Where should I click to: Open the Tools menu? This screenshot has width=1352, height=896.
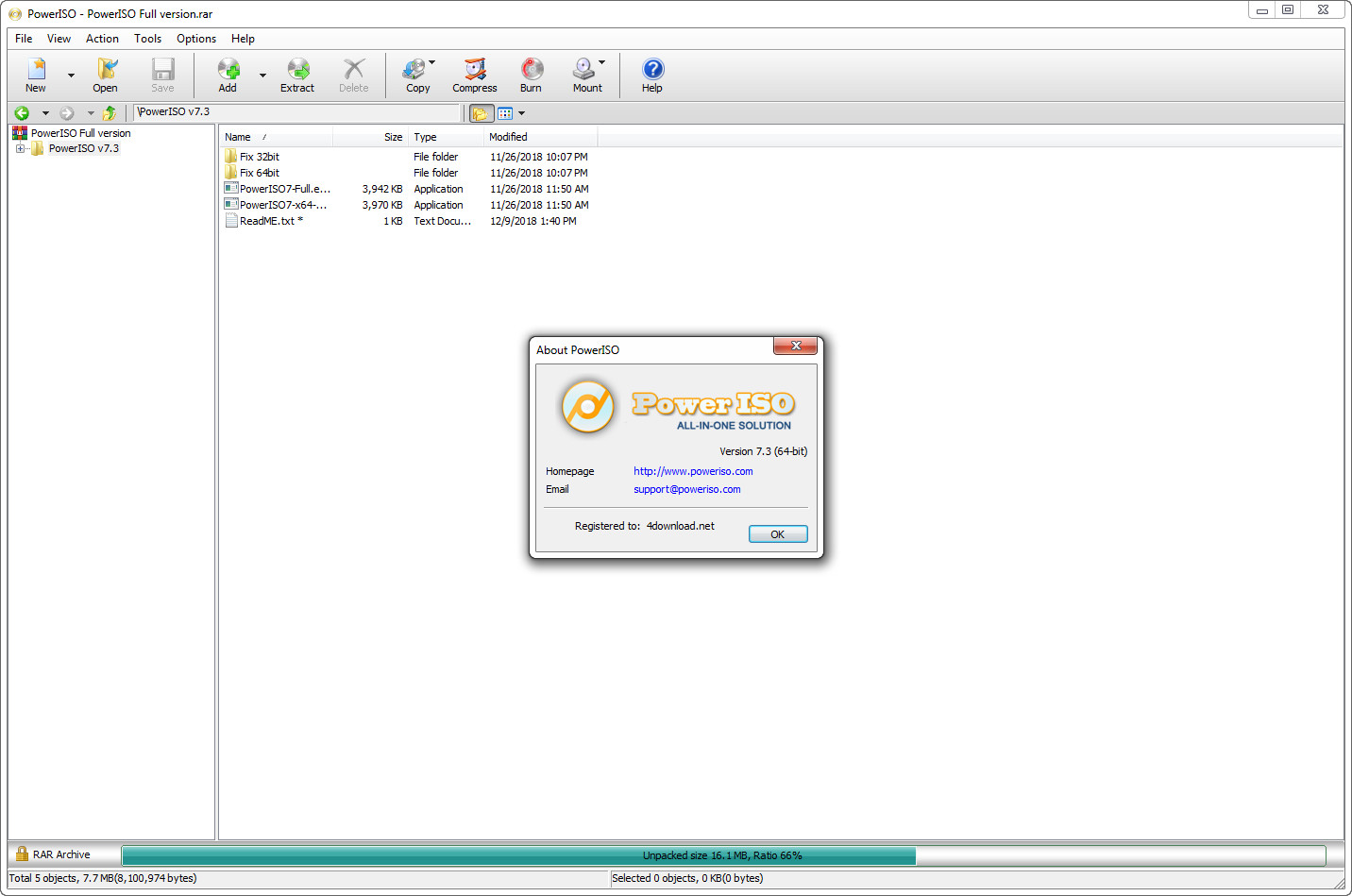(147, 39)
